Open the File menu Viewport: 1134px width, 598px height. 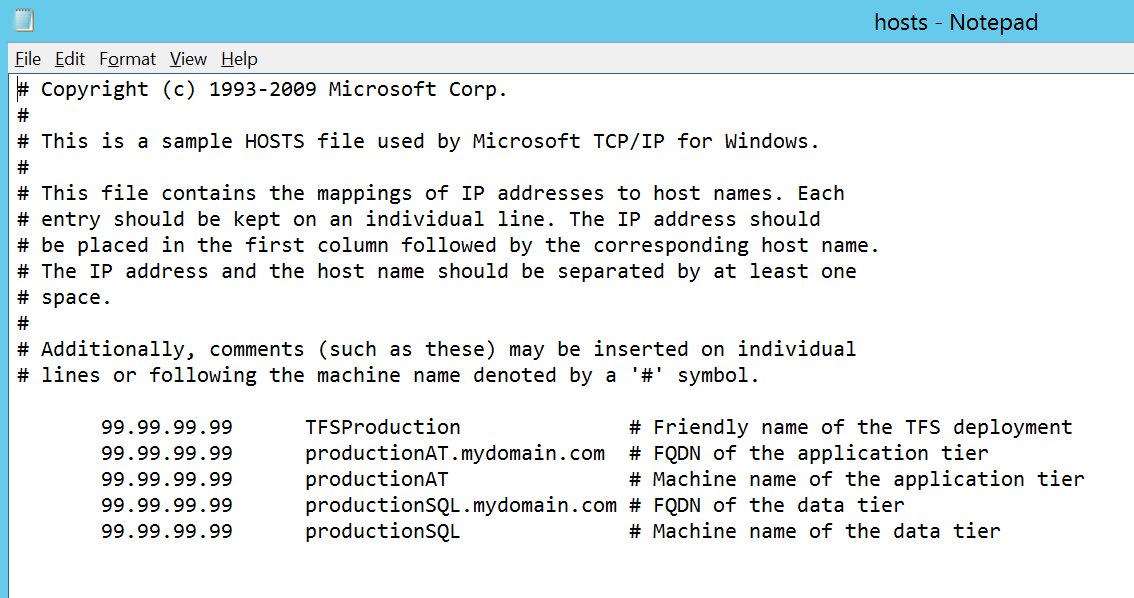pos(28,59)
